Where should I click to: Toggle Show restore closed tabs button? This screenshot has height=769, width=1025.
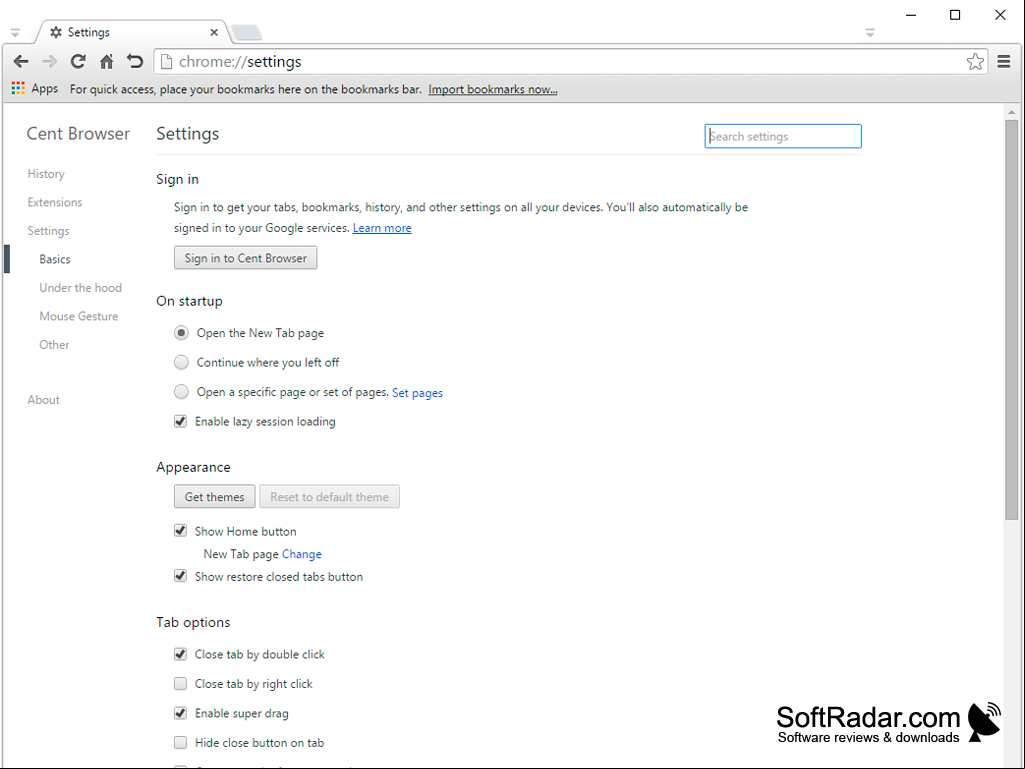(180, 576)
